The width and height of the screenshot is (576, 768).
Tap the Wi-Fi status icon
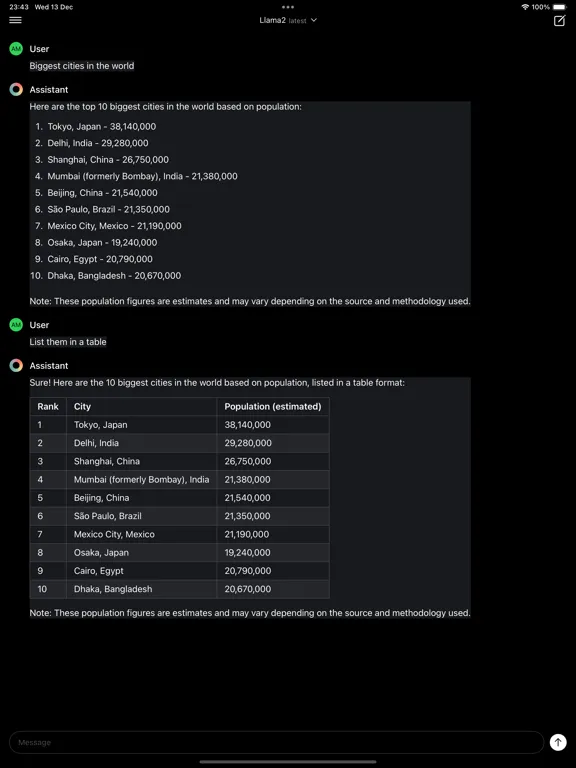point(525,7)
